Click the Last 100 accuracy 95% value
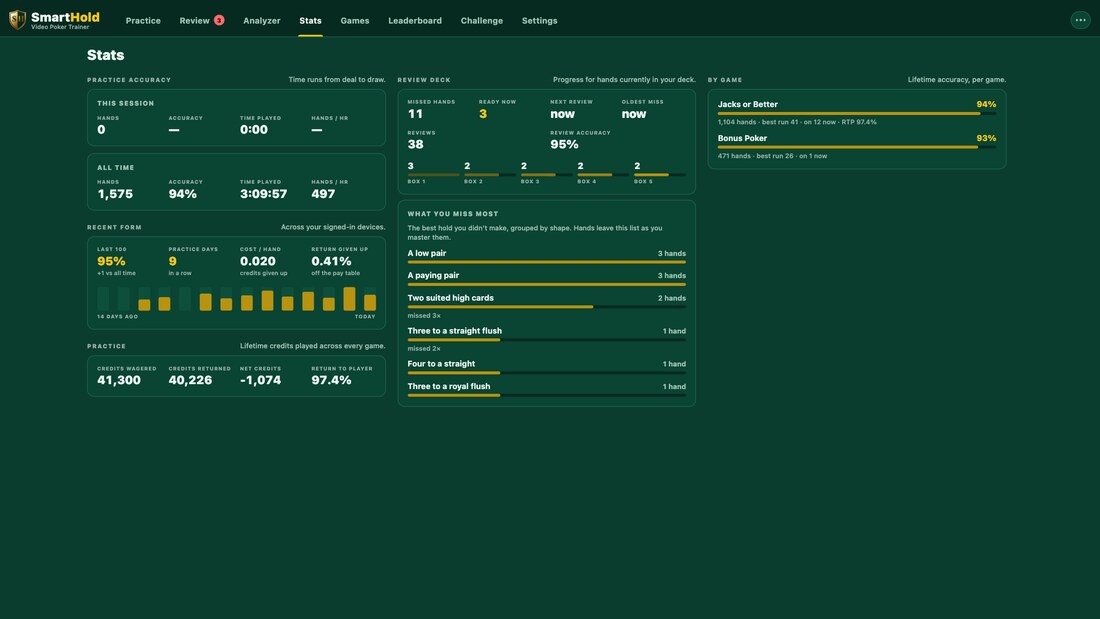This screenshot has height=619, width=1100. pyautogui.click(x=111, y=261)
